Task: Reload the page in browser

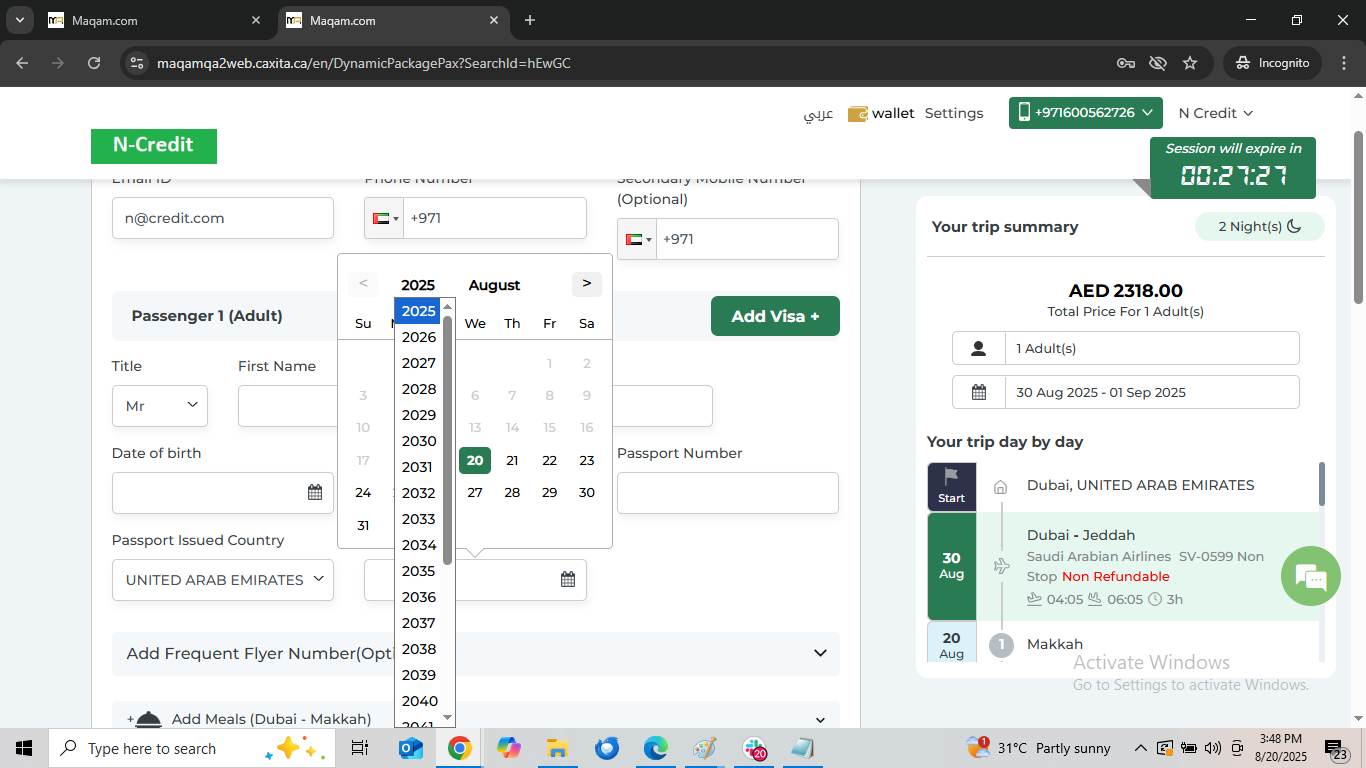Action: 94,63
